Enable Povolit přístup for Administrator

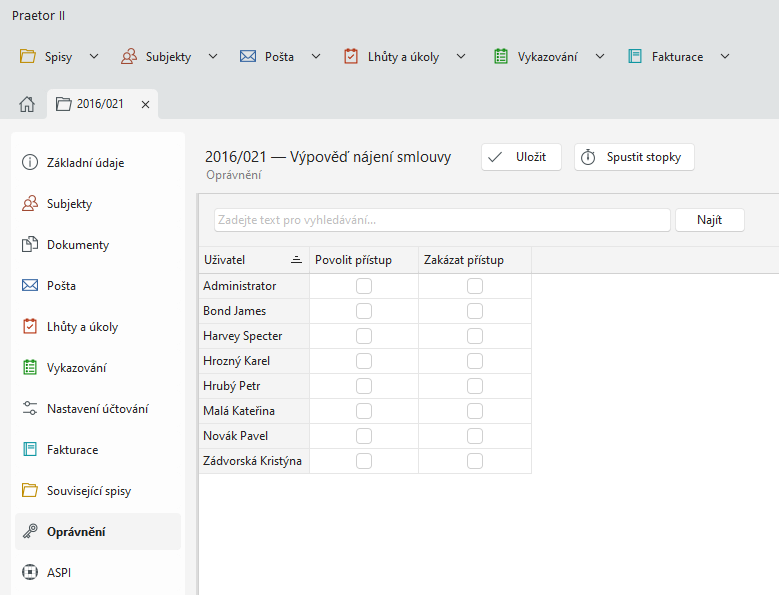[364, 286]
